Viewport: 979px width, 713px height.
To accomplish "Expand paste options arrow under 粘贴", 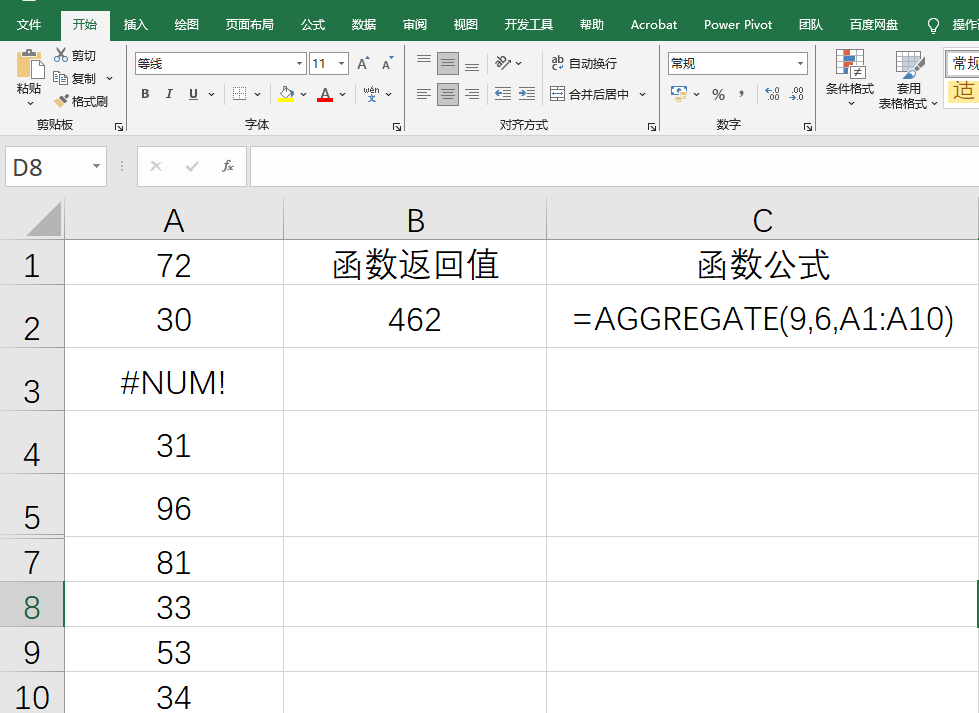I will coord(29,104).
